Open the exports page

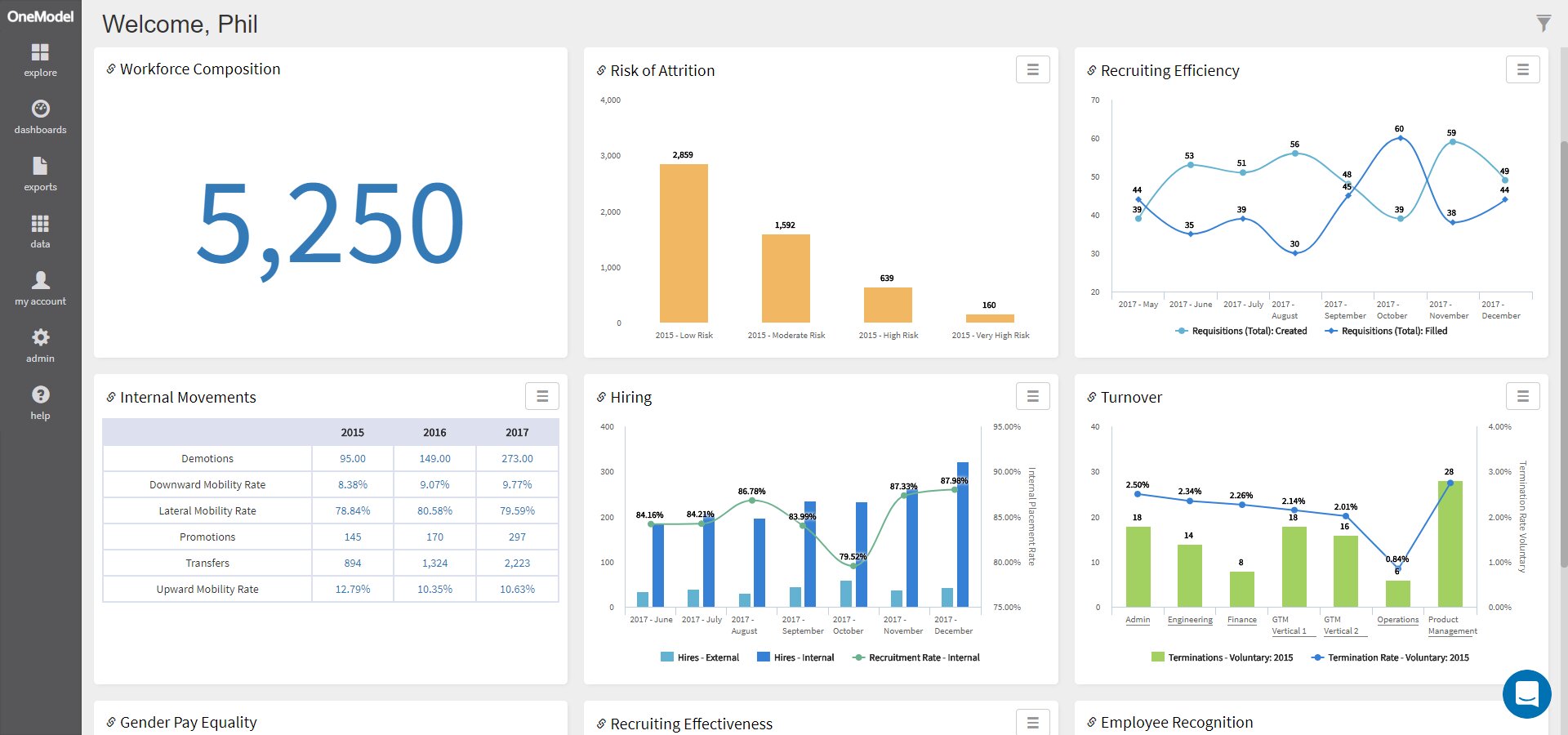pyautogui.click(x=40, y=175)
